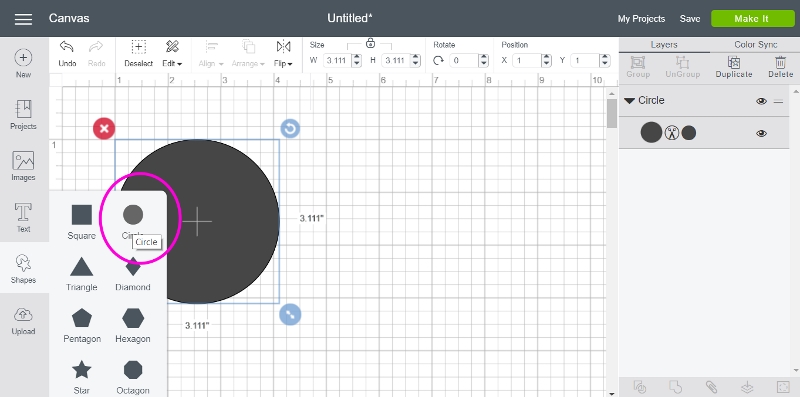Click the X position input field
The width and height of the screenshot is (800, 397).
[x=527, y=60]
